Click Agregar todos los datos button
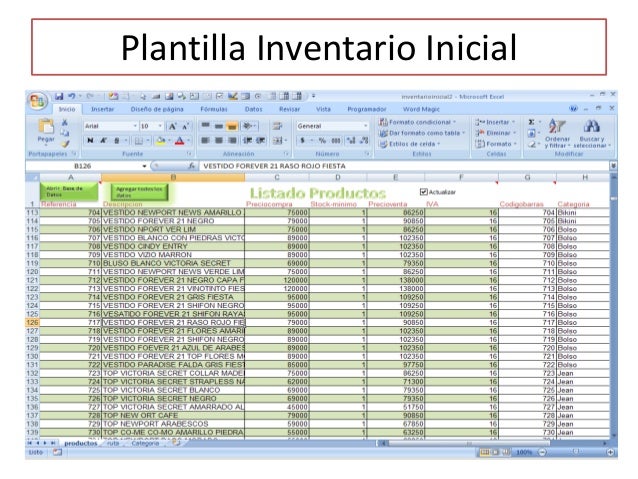 [139, 192]
